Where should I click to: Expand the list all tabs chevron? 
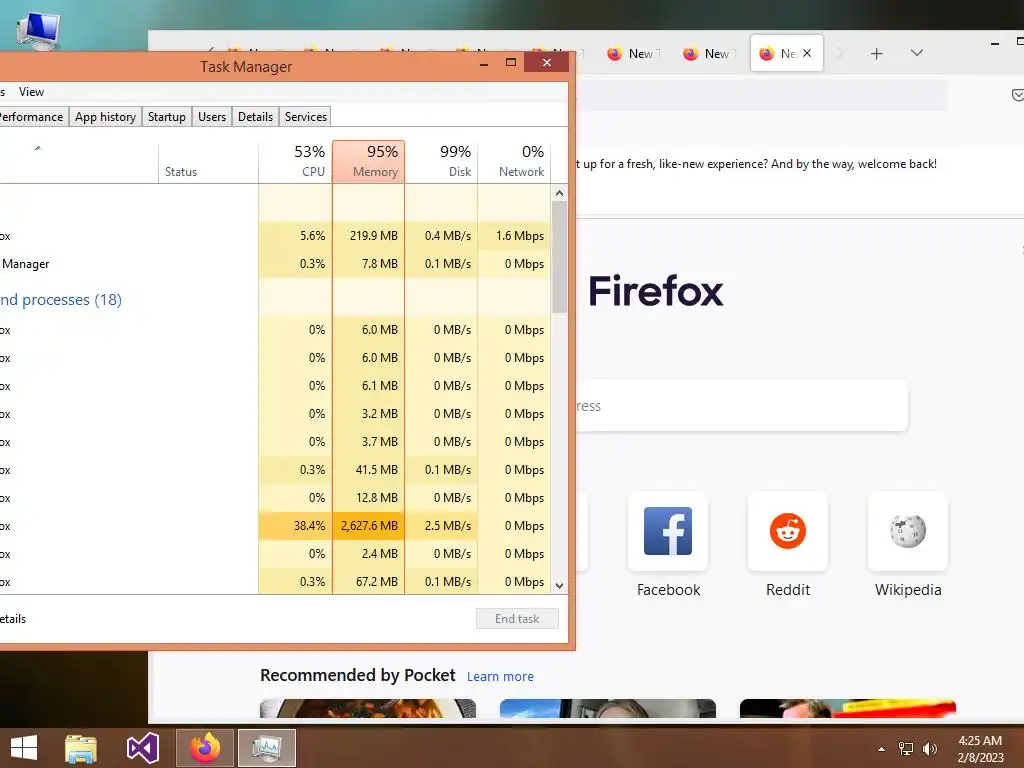(x=917, y=53)
